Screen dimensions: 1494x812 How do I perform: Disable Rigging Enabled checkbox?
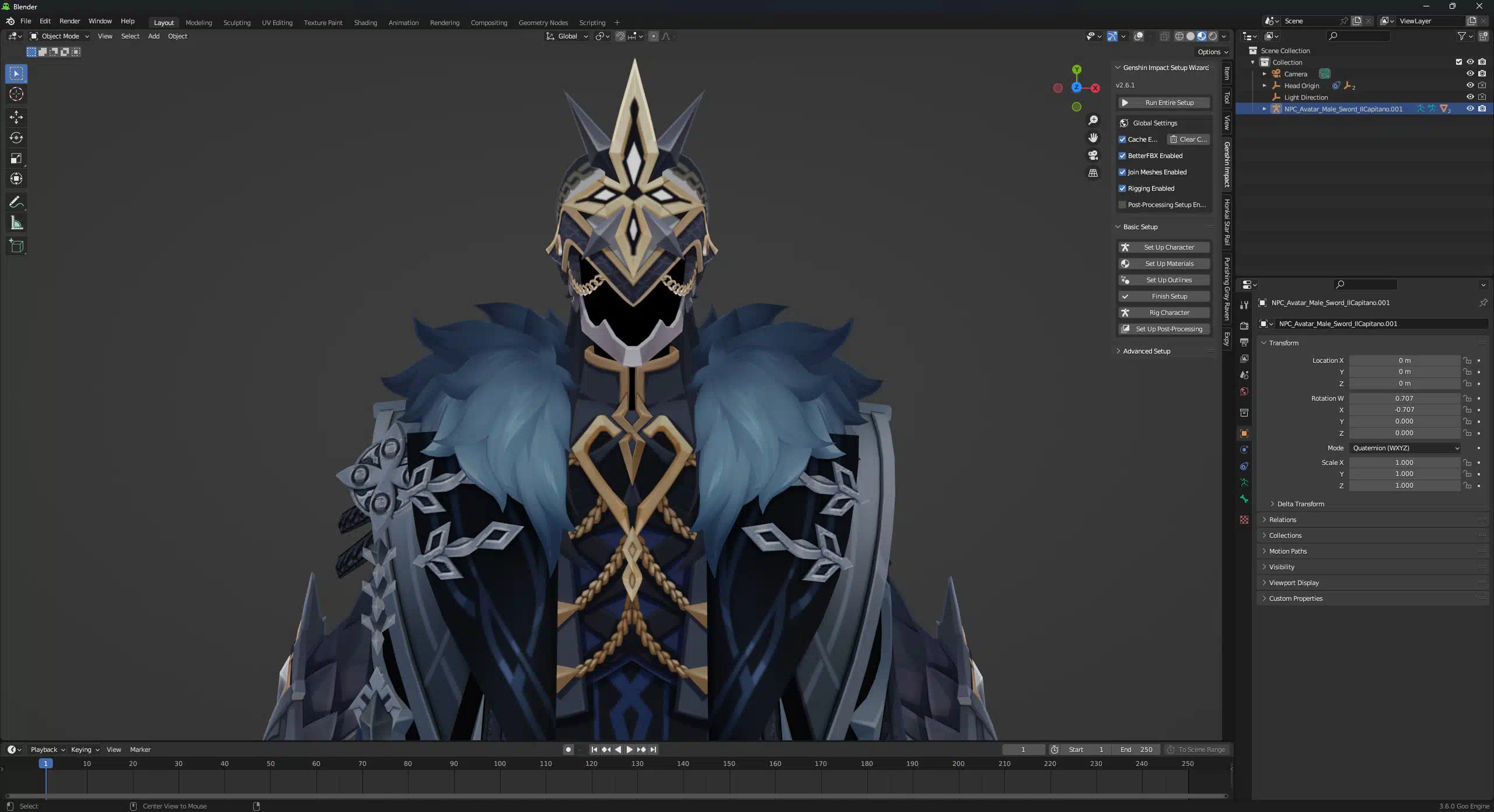click(x=1122, y=188)
